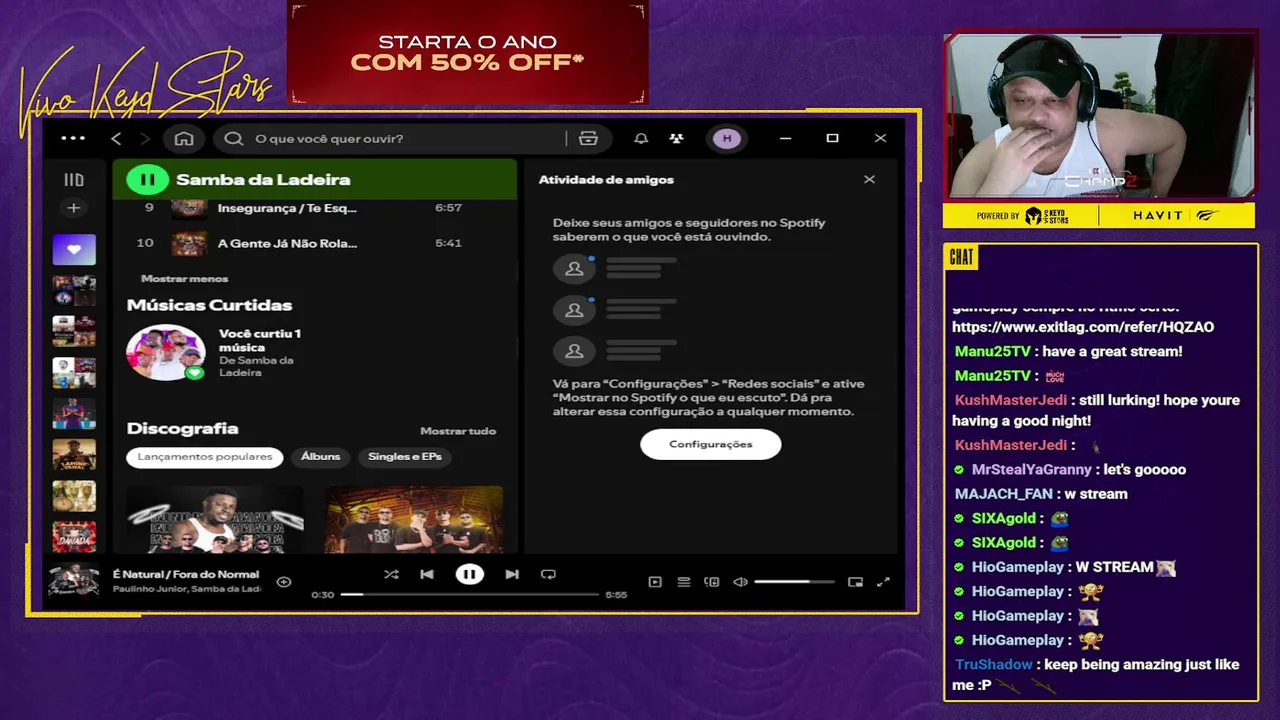Maximize the Spotify window
The height and width of the screenshot is (720, 1280).
click(832, 138)
